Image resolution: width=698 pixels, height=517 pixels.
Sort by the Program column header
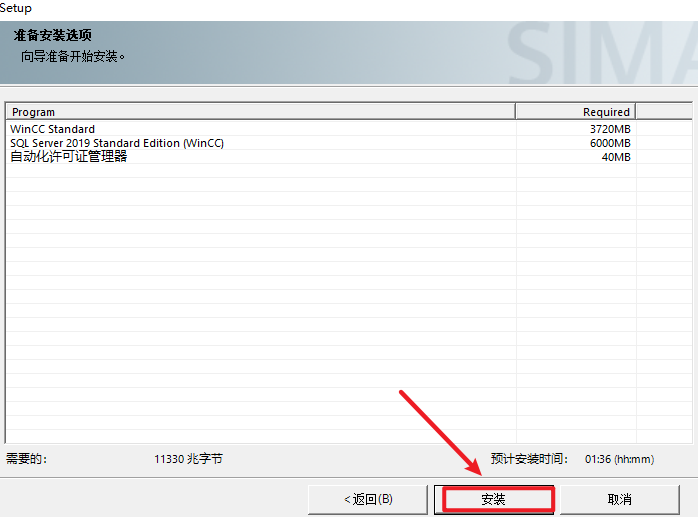(260, 112)
